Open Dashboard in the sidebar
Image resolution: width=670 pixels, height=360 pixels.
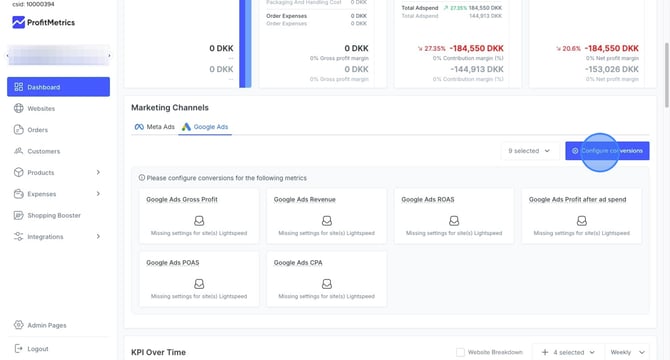(x=59, y=87)
